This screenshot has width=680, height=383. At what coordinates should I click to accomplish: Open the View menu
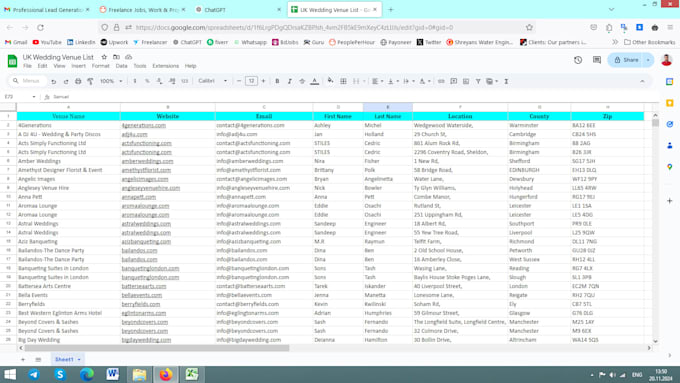(59, 66)
